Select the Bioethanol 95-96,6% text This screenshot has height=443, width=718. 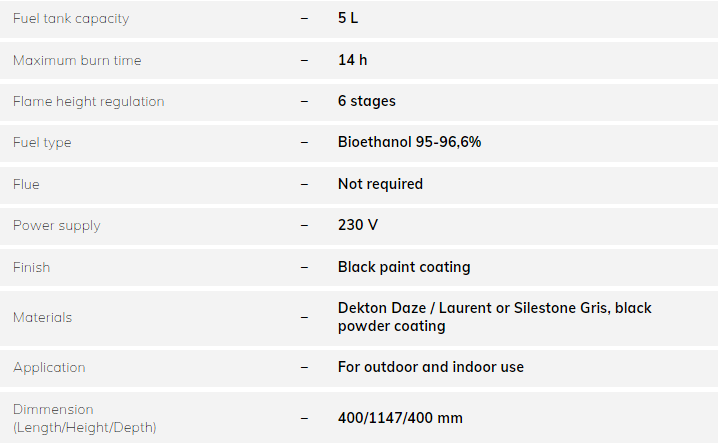pos(410,142)
